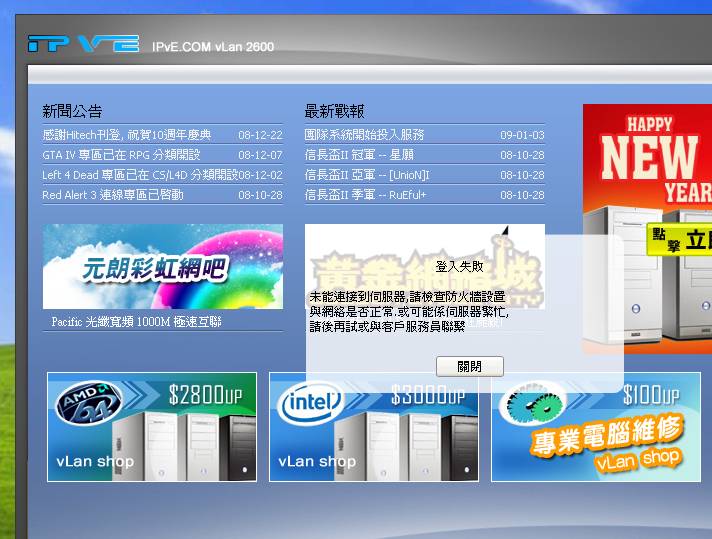The height and width of the screenshot is (539, 712).
Task: Click the 新聞公告 section heading
Action: point(72,111)
